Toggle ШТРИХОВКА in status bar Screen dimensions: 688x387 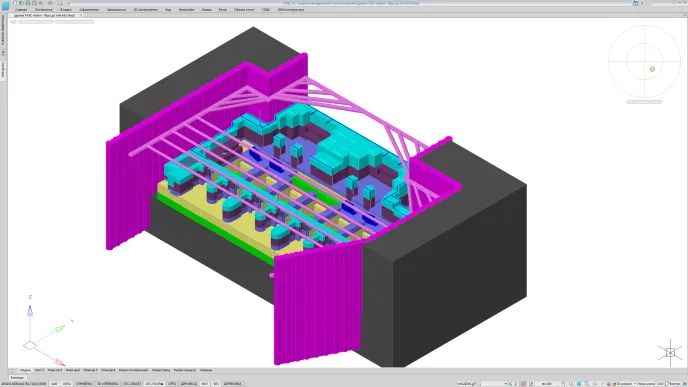(x=233, y=383)
